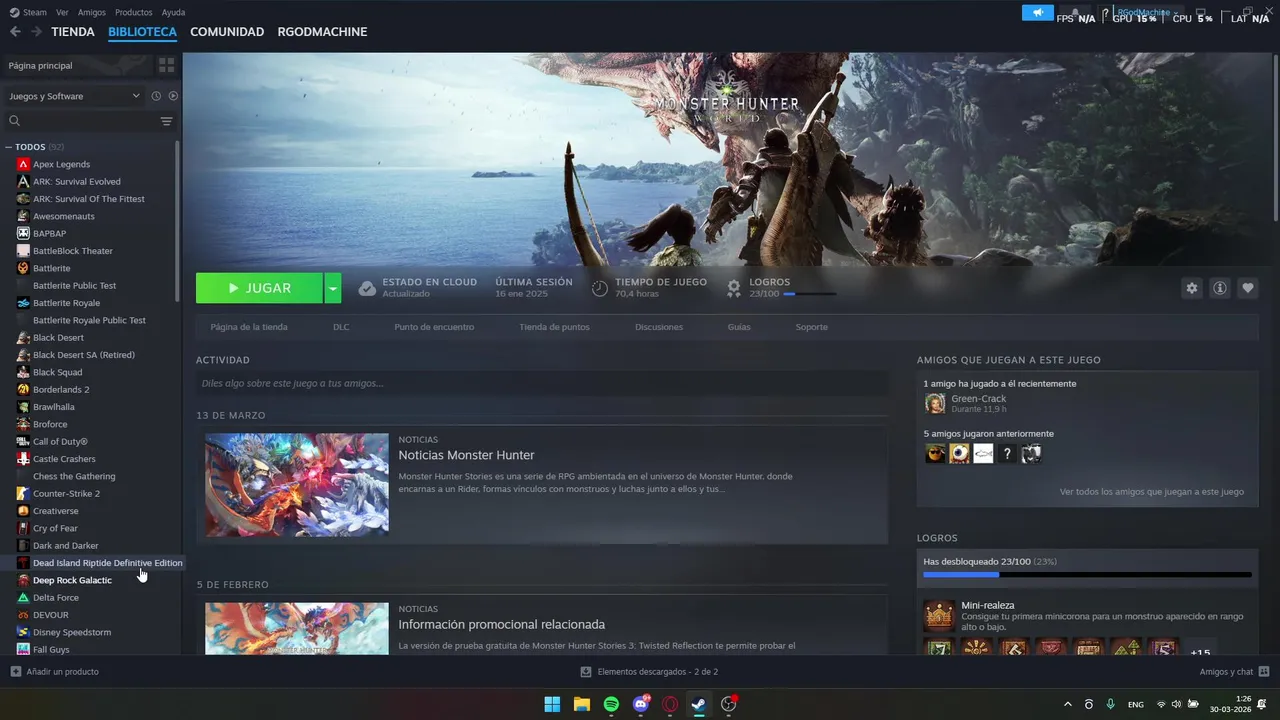Image resolution: width=1280 pixels, height=720 pixels.
Task: Toggle sort by recent activity clock icon
Action: pyautogui.click(x=156, y=96)
